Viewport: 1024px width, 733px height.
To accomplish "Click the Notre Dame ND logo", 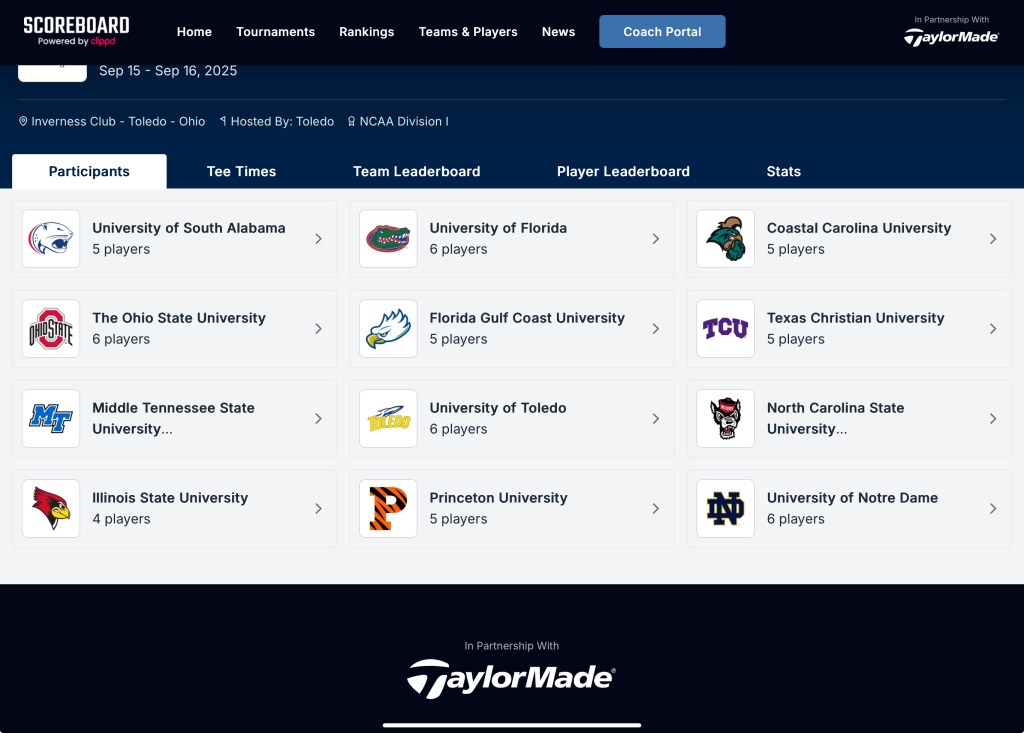I will [x=725, y=509].
